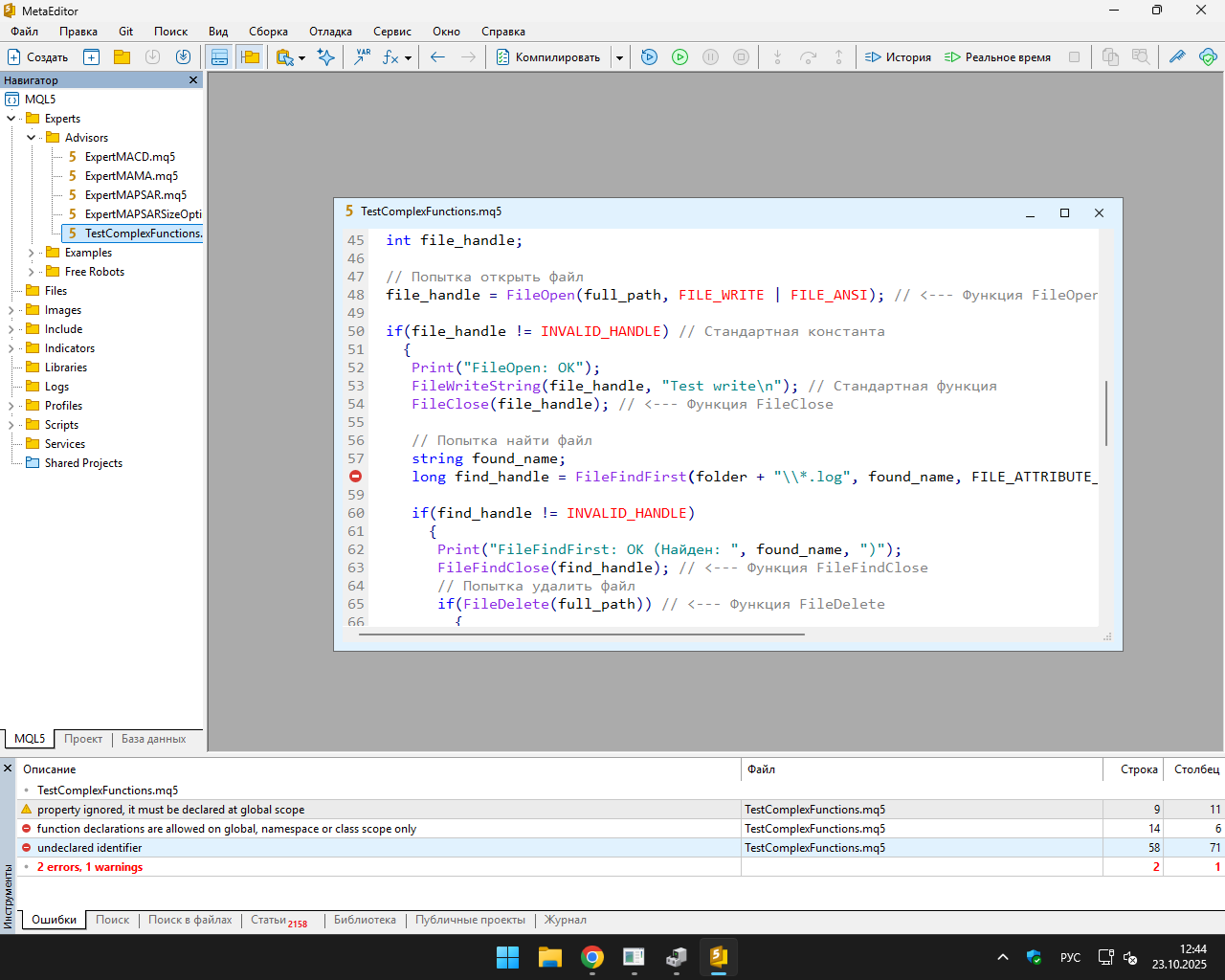1225x980 pixels.
Task: Click the new window icon beside Создать
Action: coord(91,57)
